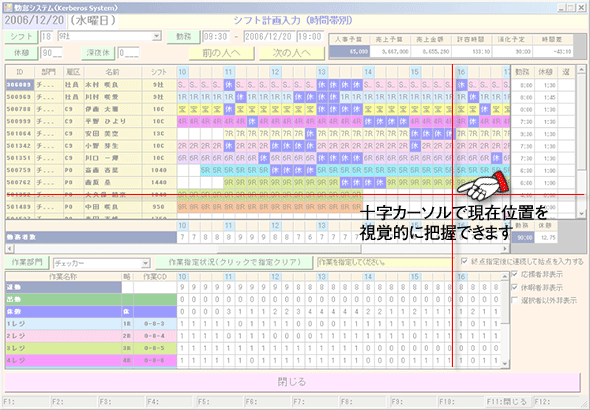Enable 選択者以外非表示 checkbox
590x410 pixels.
[514, 300]
